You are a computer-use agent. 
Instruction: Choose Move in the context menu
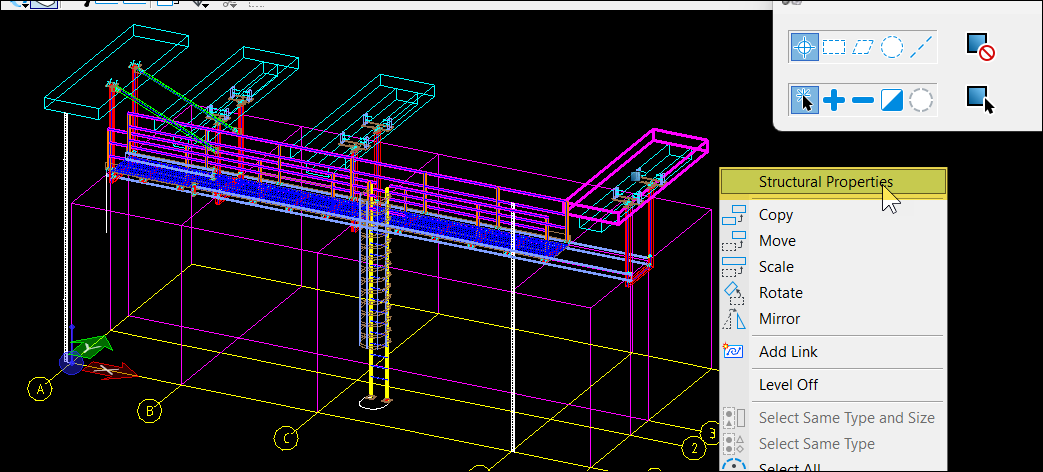[x=777, y=241]
